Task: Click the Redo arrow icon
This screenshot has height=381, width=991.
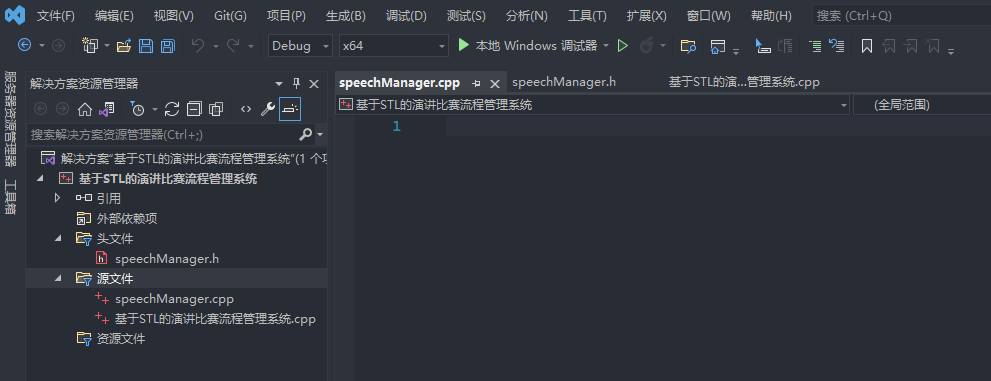Action: (x=233, y=45)
